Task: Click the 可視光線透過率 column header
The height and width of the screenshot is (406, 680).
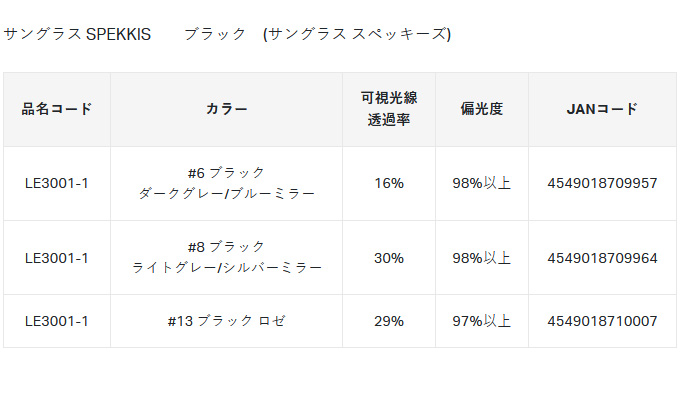Action: point(389,109)
